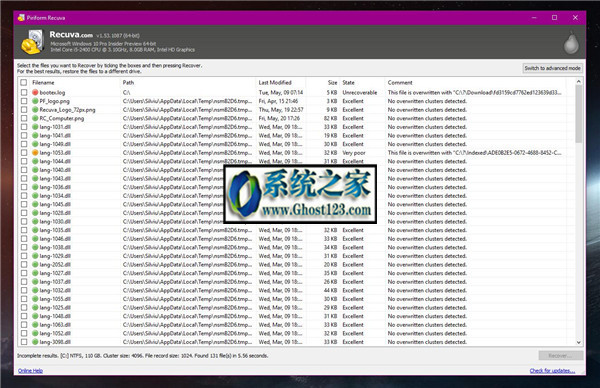Click the green dot beside lang-1055.dll
600x388 pixels.
[x=35, y=299]
